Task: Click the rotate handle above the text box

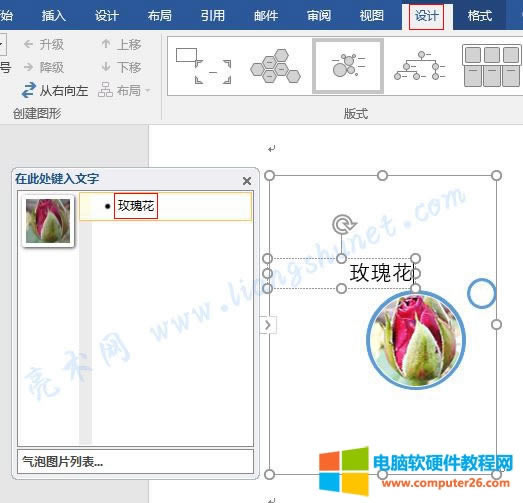Action: click(x=343, y=224)
